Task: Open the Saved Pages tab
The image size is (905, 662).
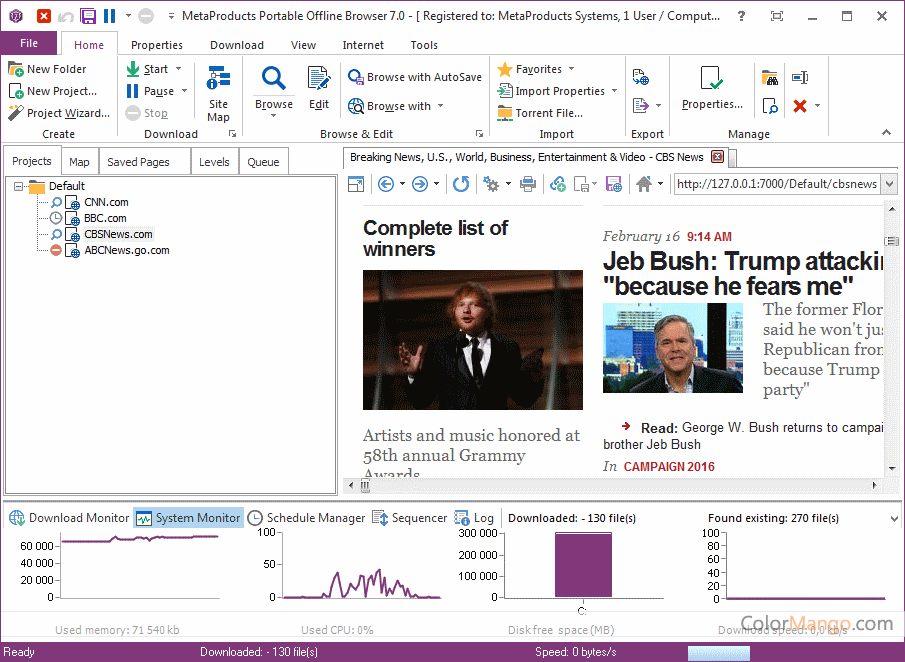Action: 138,162
